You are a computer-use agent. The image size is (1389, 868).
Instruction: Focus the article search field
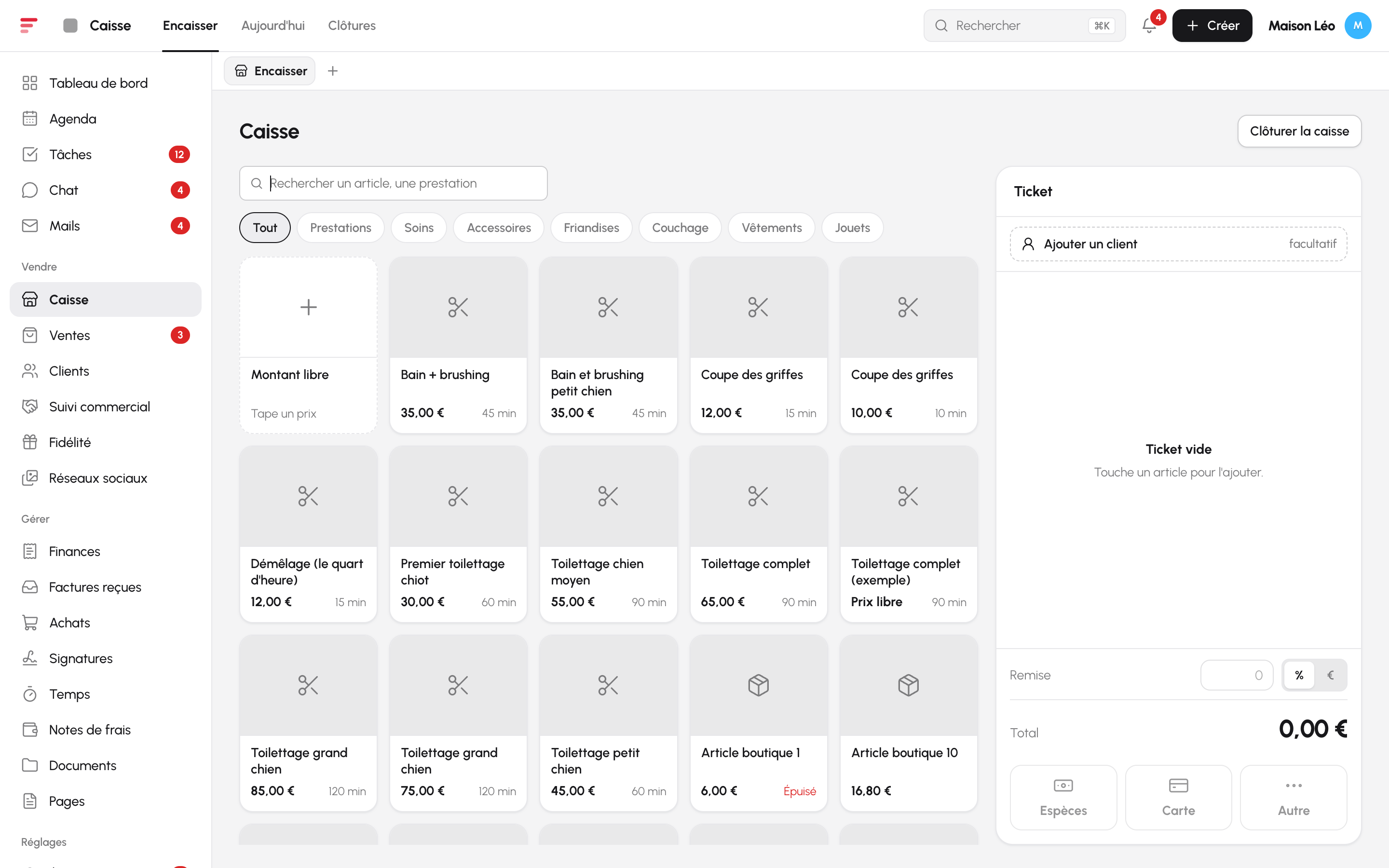click(393, 183)
